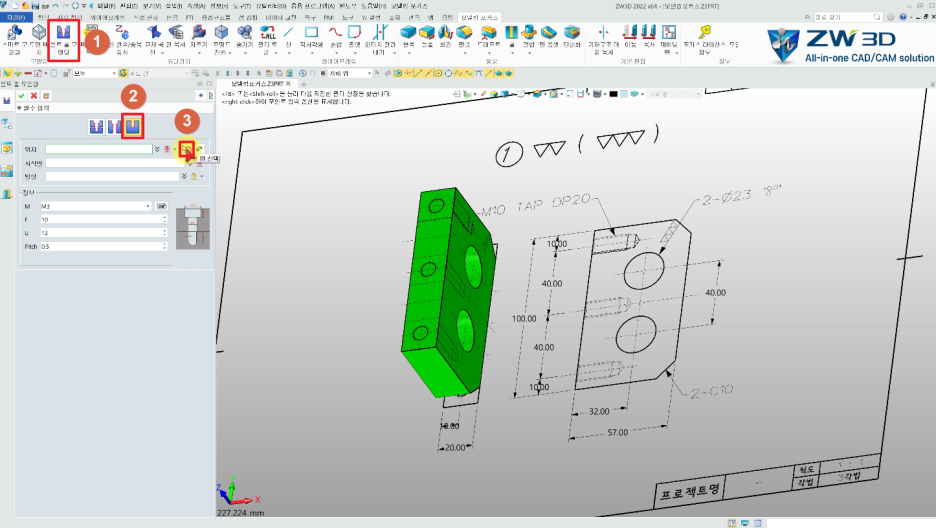
Task: Click the wireframe cube ribbon icon
Action: pyautogui.click(x=39, y=33)
